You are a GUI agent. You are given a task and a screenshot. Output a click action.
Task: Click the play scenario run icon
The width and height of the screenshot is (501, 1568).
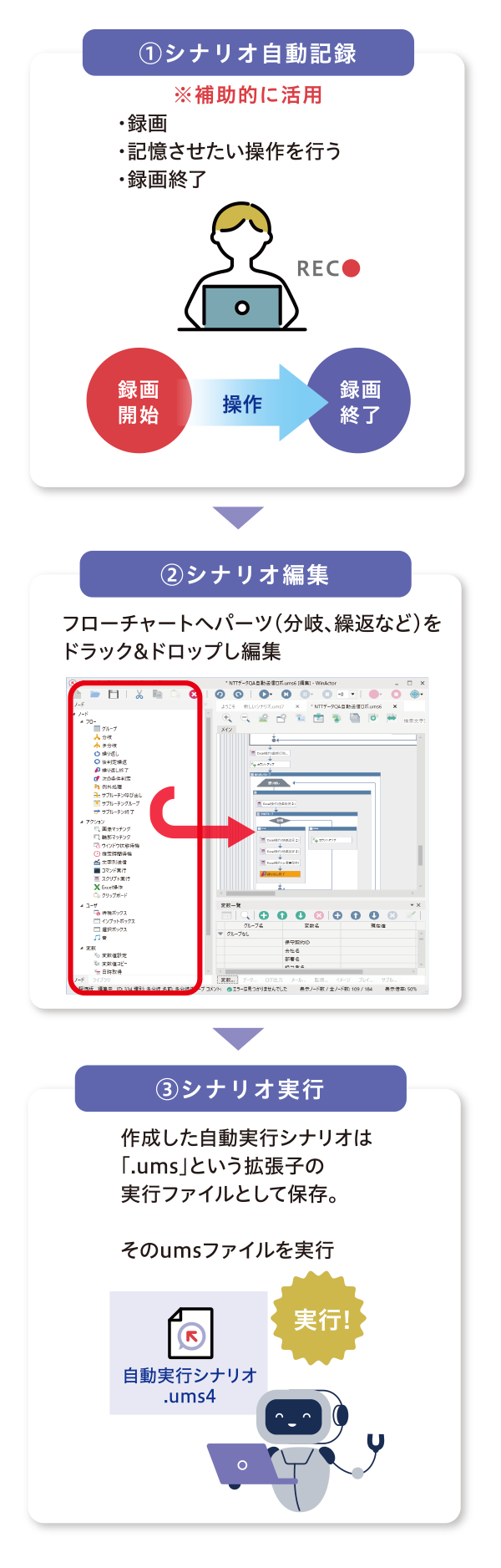264,694
